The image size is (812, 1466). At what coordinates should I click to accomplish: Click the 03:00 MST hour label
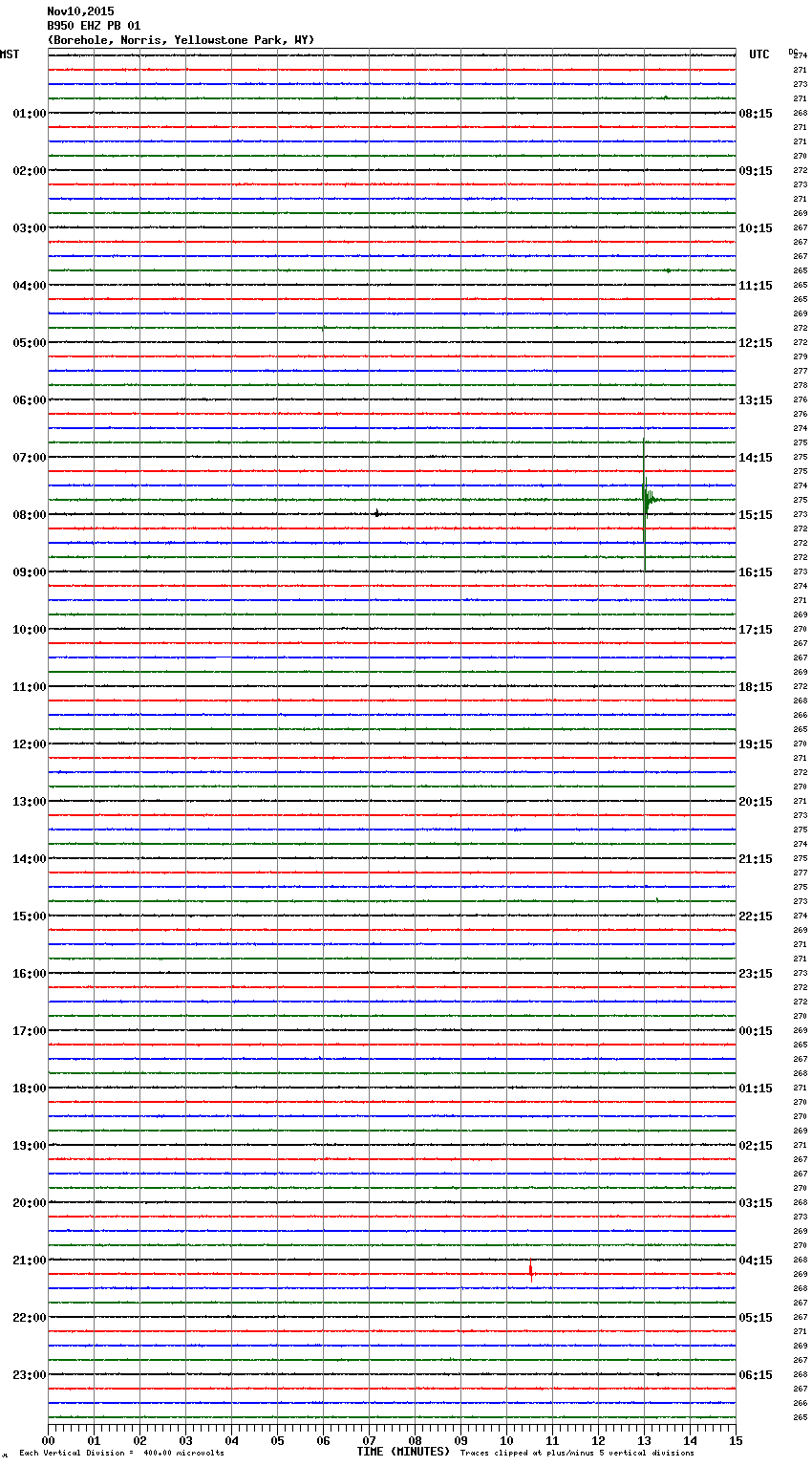[30, 227]
